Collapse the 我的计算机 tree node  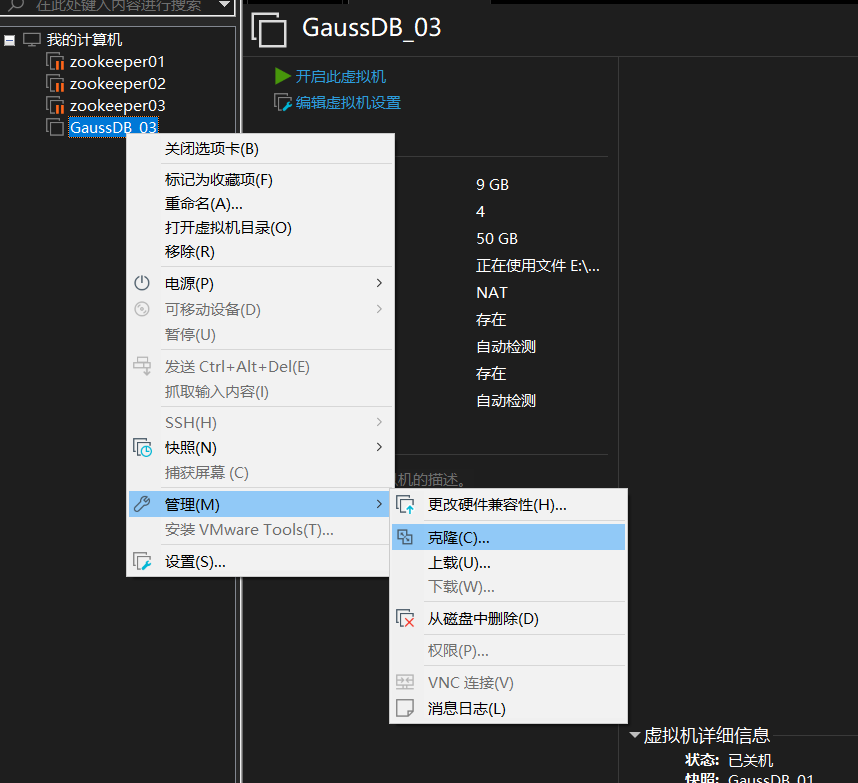[9, 40]
